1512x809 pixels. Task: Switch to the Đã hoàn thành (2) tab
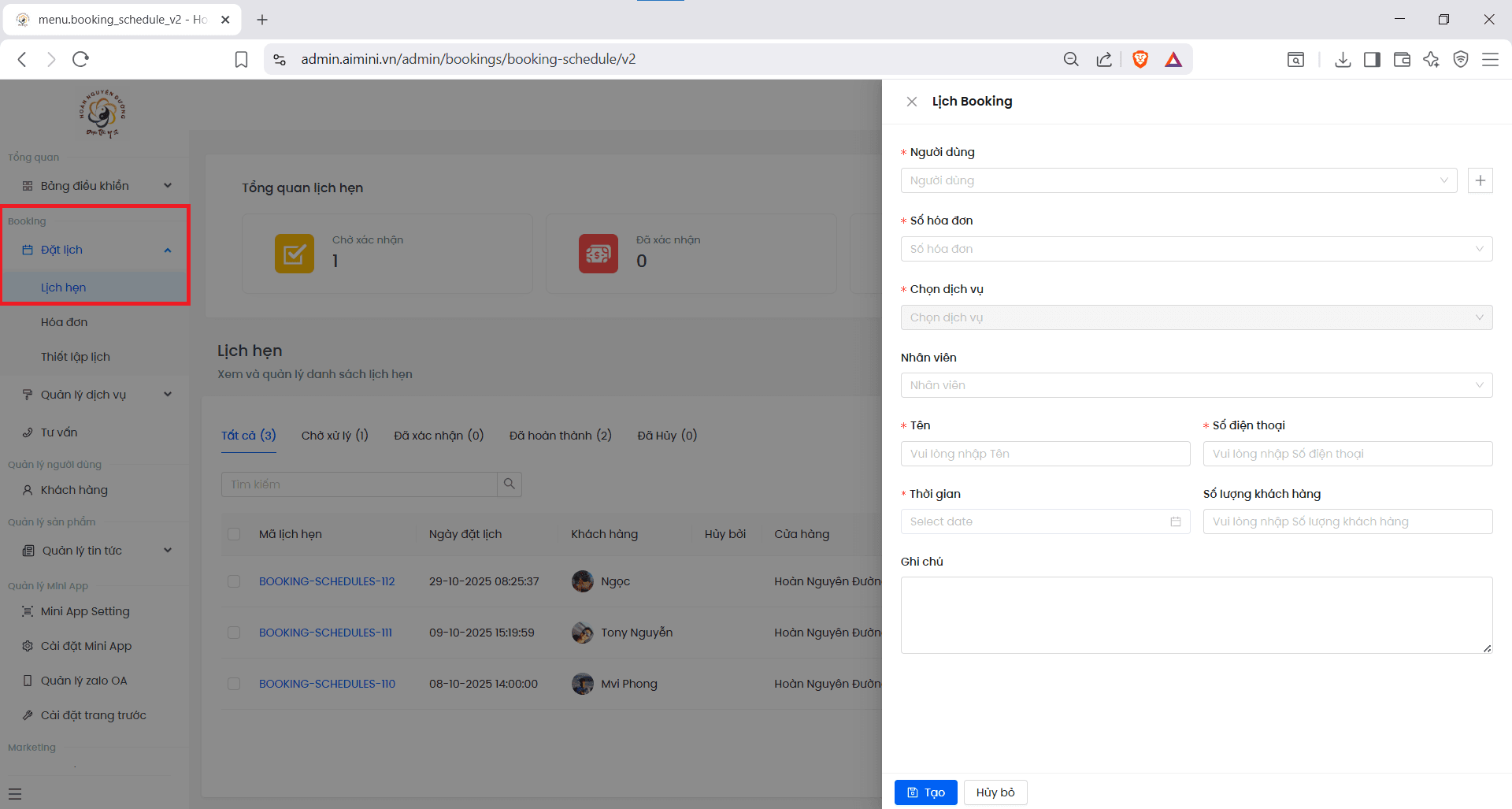560,436
